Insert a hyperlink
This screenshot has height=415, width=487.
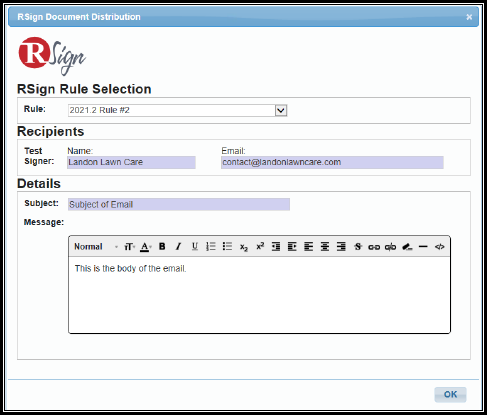[374, 247]
